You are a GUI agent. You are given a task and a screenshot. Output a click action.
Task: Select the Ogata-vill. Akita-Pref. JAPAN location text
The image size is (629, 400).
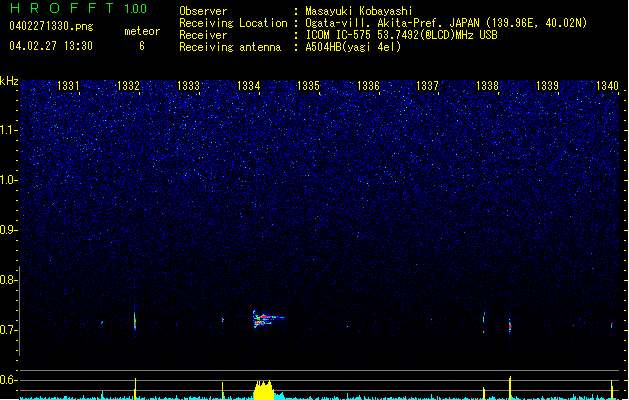tap(446, 23)
